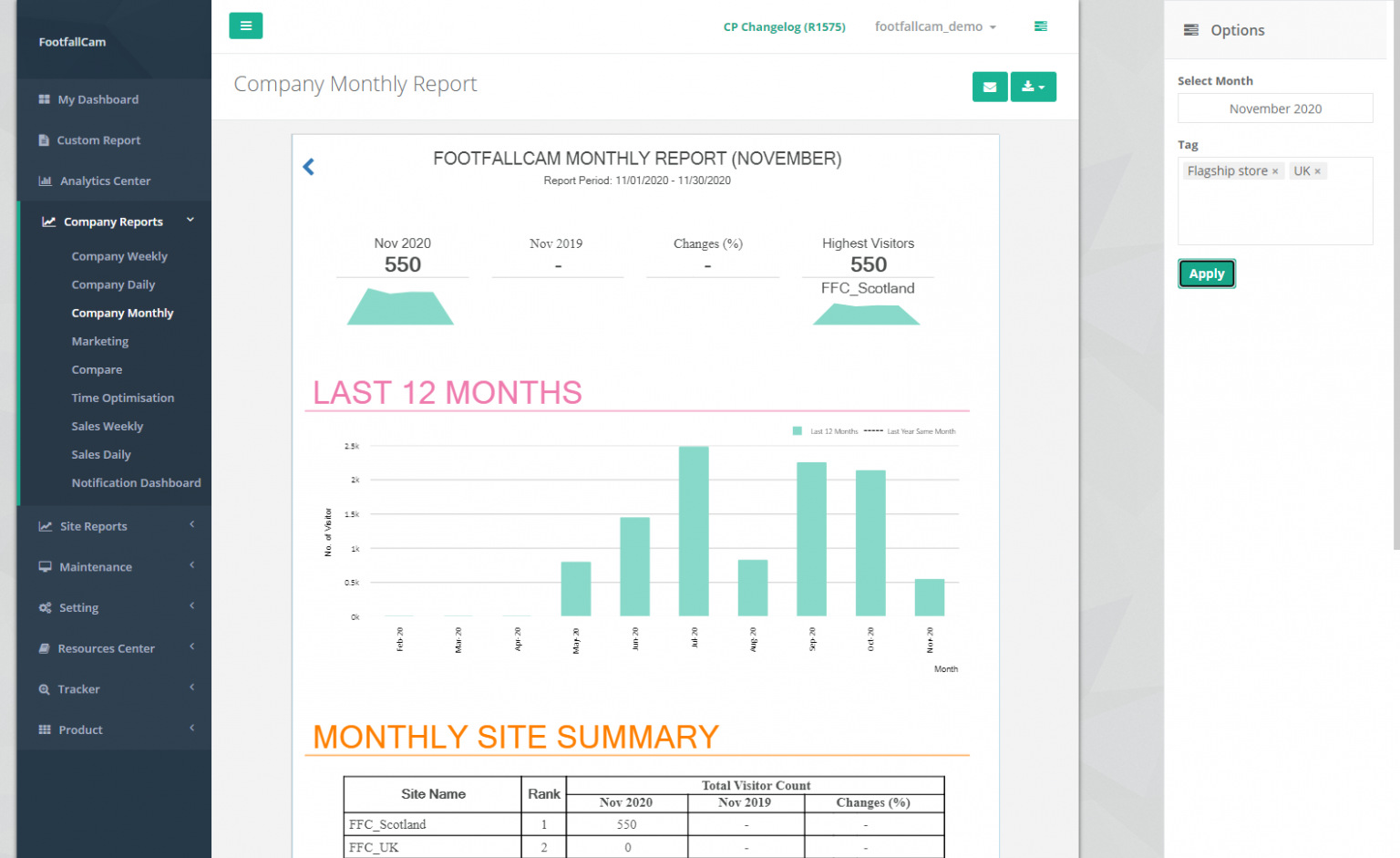This screenshot has height=858, width=1400.
Task: Expand the Maintenance menu
Action: [114, 567]
